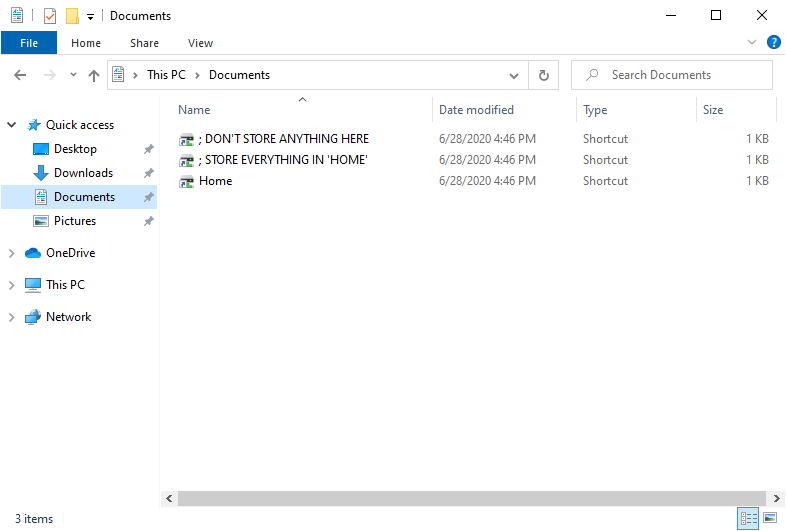Collapse the Quick access section
The image size is (786, 531).
click(x=12, y=125)
